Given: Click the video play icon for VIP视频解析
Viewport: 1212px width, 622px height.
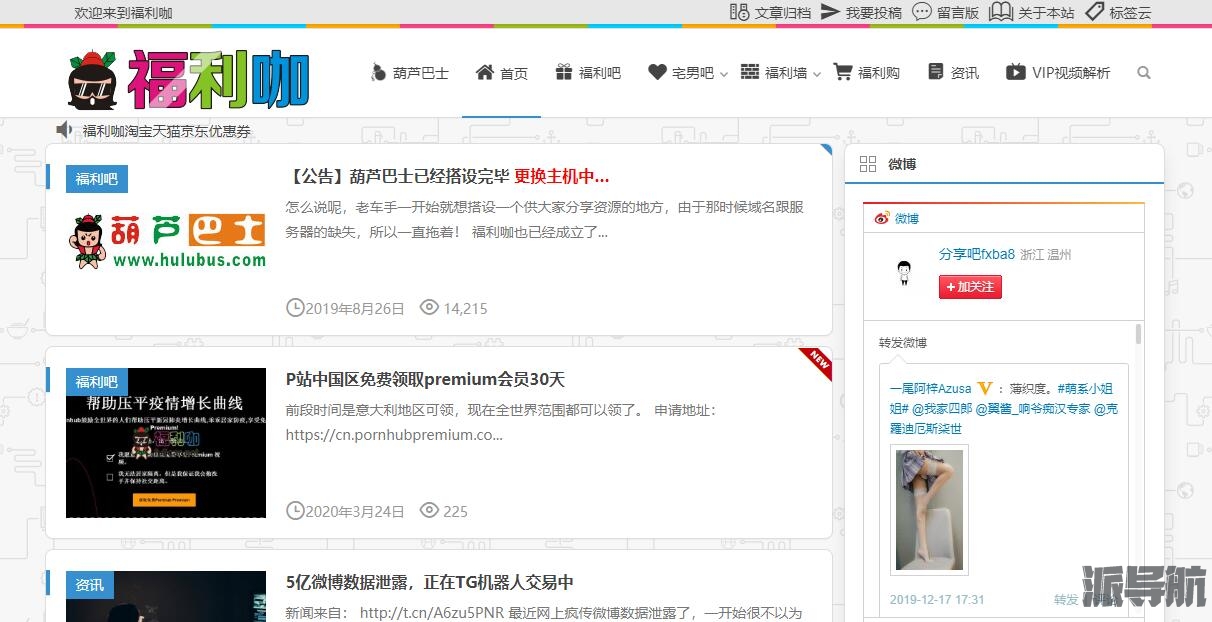Looking at the screenshot, I should click(x=1016, y=72).
